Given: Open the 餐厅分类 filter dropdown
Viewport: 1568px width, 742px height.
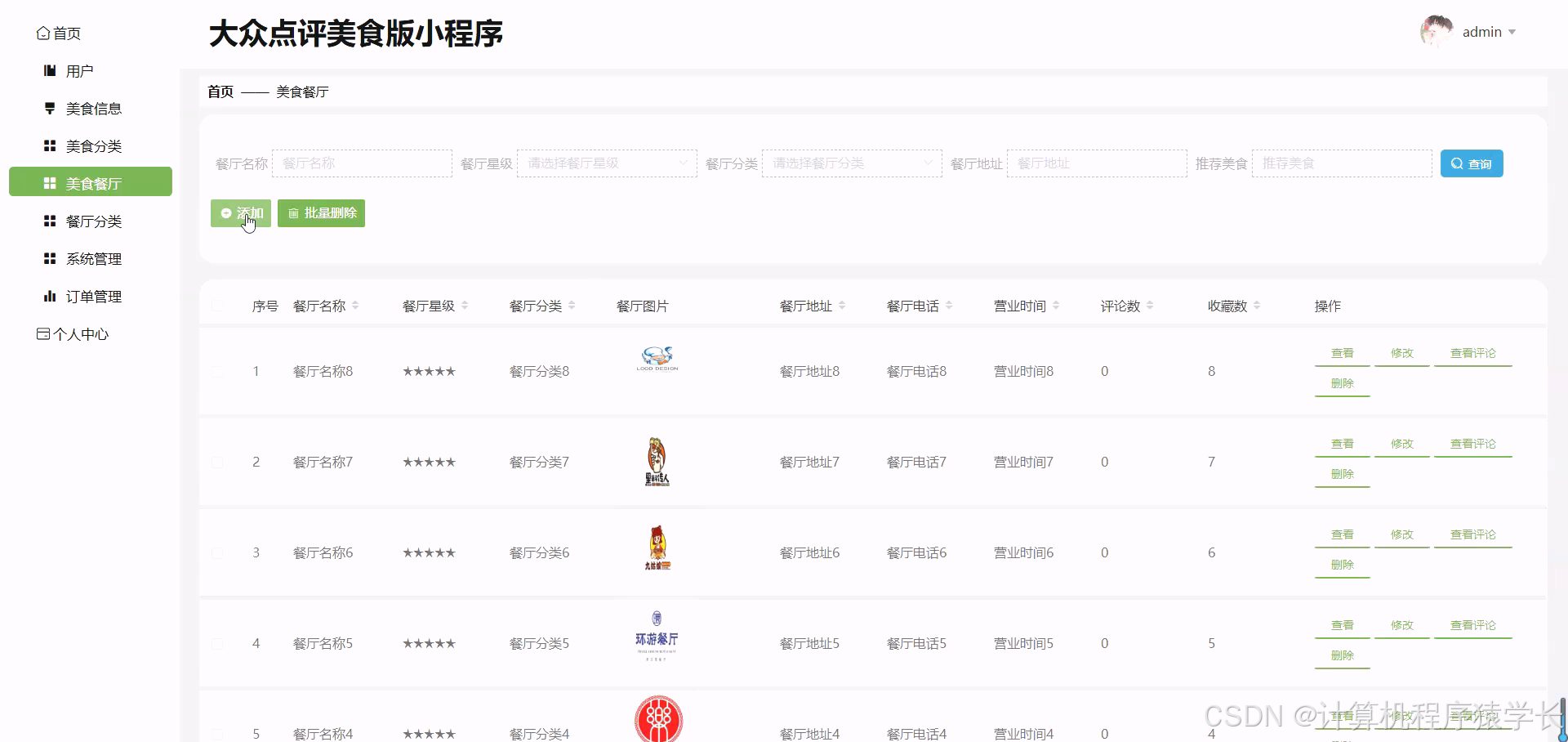Looking at the screenshot, I should pyautogui.click(x=852, y=163).
